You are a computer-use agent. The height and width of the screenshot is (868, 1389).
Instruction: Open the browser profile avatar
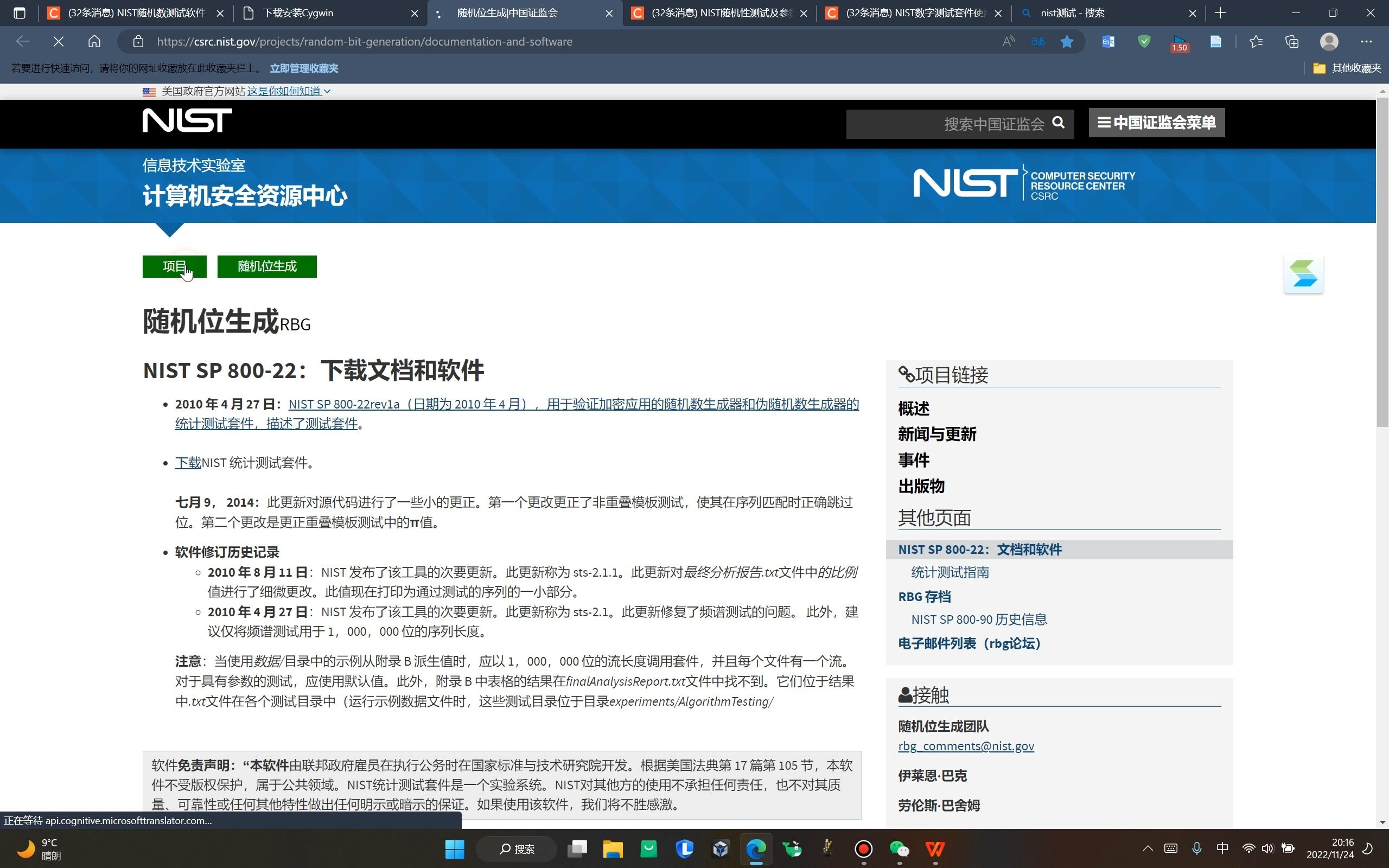(1329, 41)
